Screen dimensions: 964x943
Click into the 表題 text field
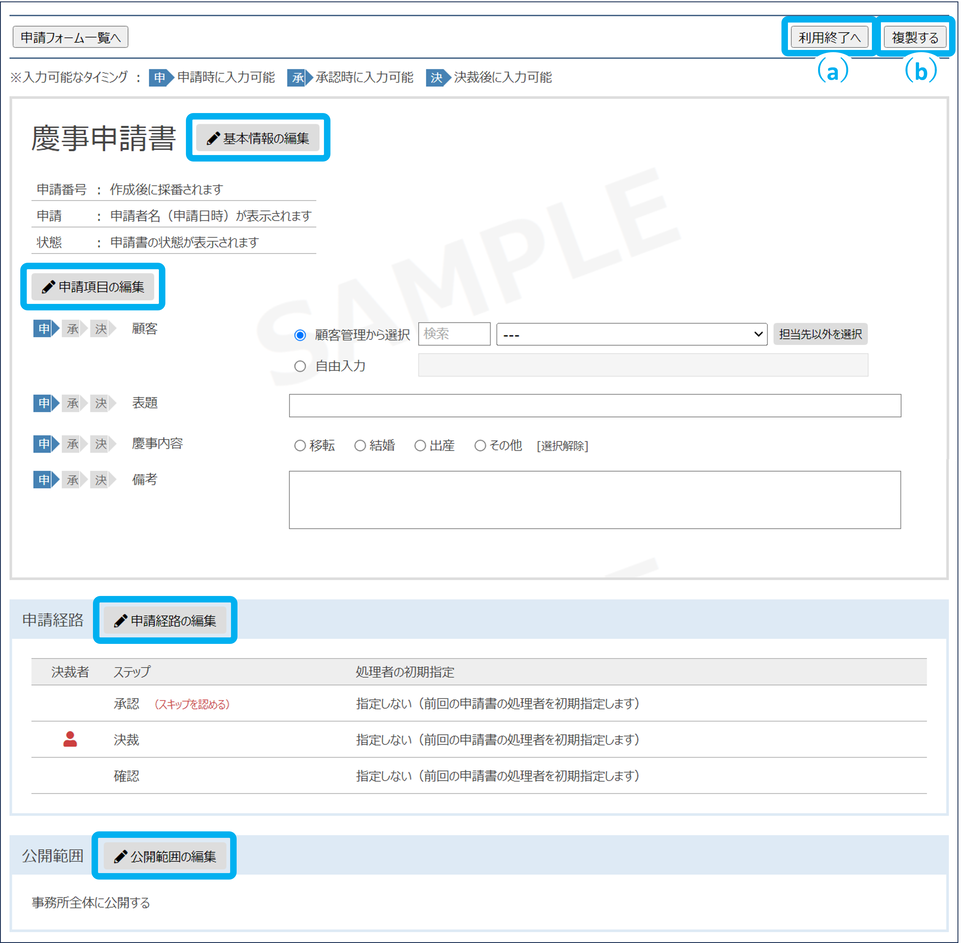[594, 405]
